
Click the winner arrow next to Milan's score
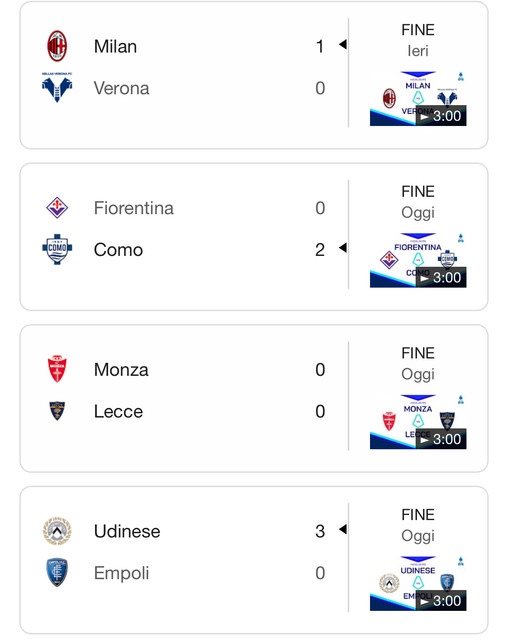pyautogui.click(x=343, y=44)
